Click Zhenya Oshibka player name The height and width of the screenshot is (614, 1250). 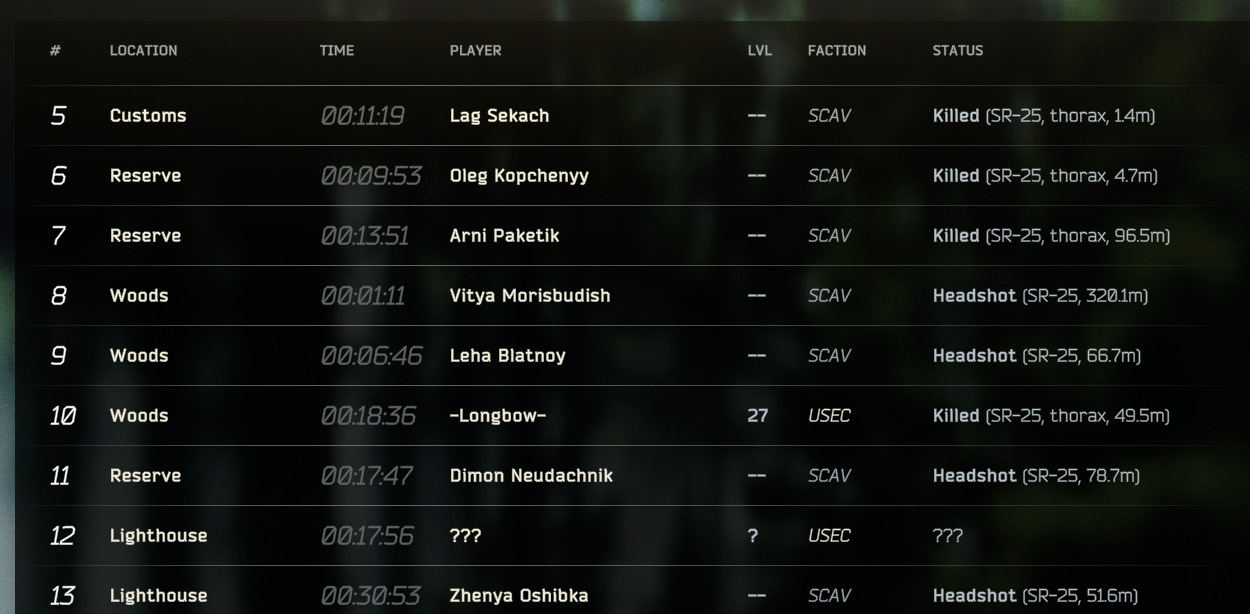click(519, 596)
